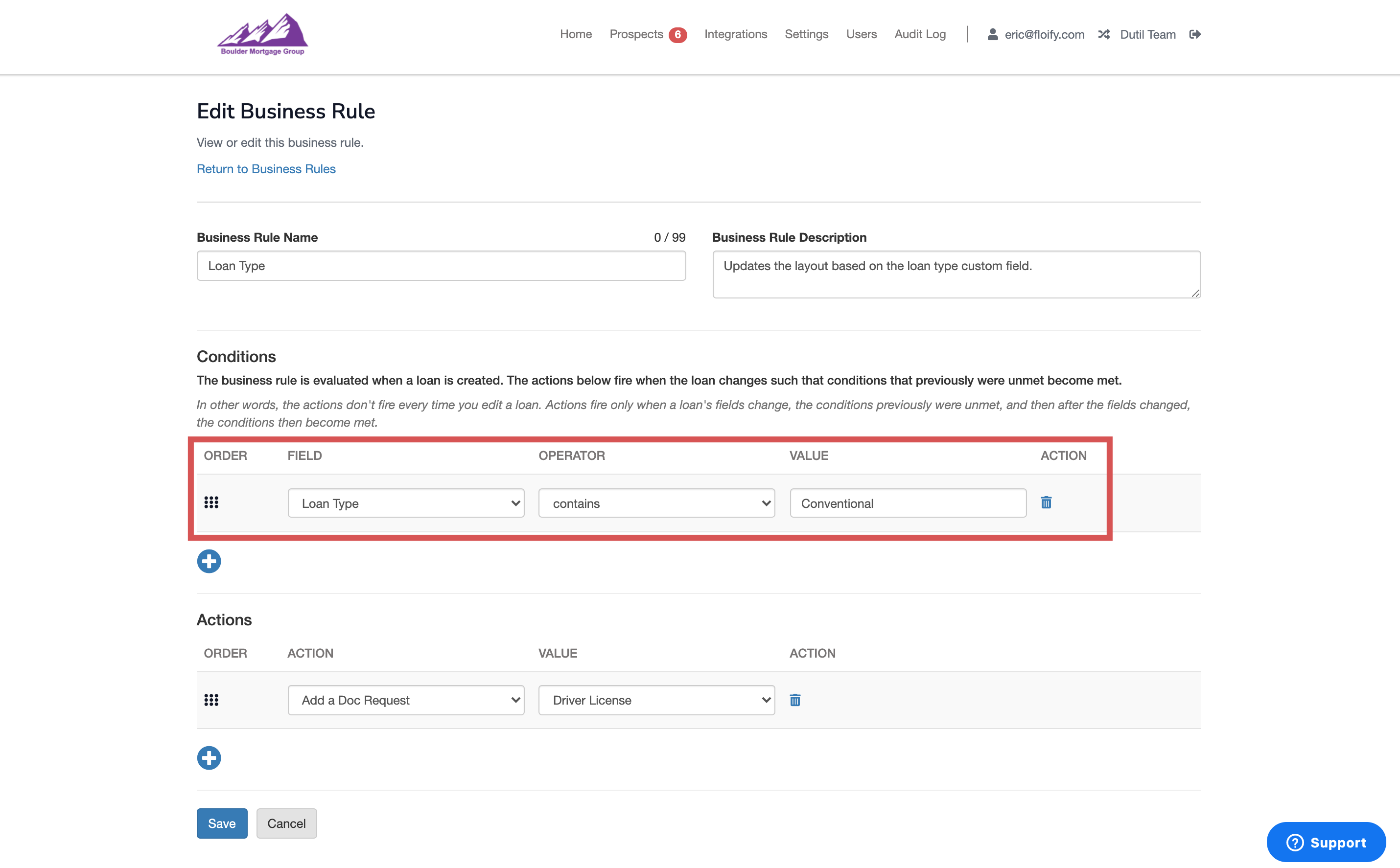The width and height of the screenshot is (1400, 868).
Task: Click the red Prospects count badge
Action: (x=677, y=35)
